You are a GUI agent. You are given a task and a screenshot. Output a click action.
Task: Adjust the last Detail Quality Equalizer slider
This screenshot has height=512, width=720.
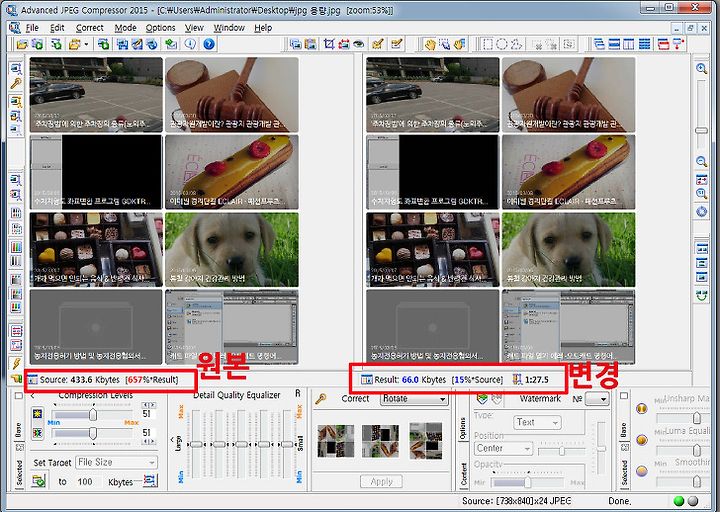(287, 444)
